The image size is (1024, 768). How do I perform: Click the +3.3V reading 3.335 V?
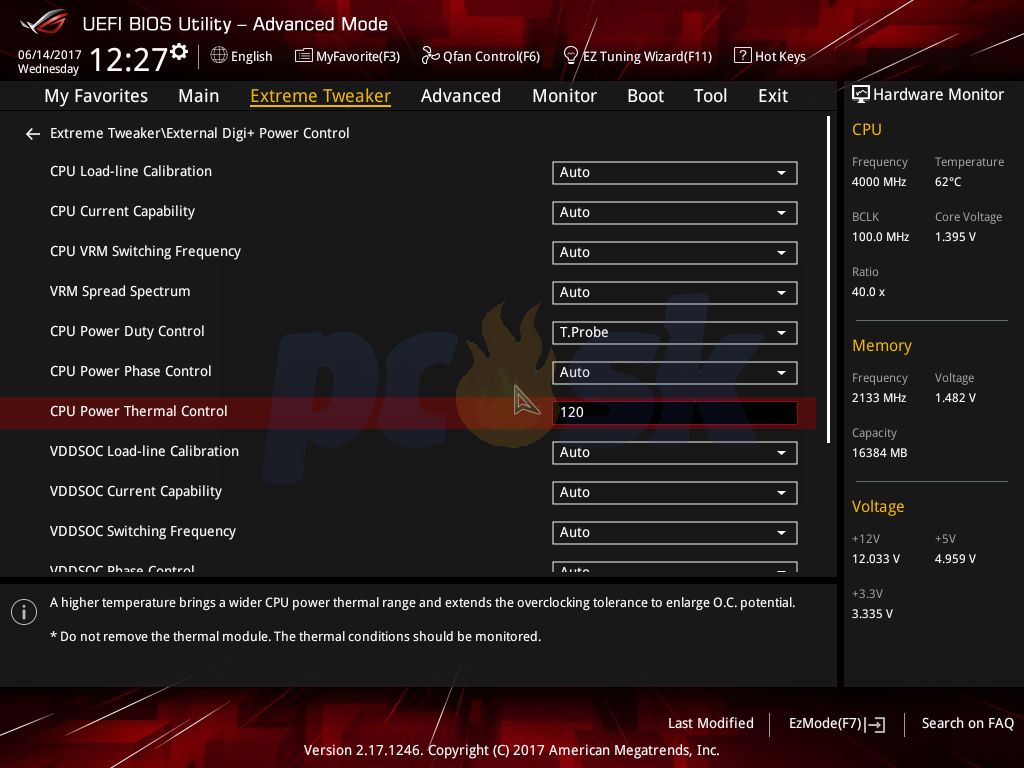[x=872, y=614]
